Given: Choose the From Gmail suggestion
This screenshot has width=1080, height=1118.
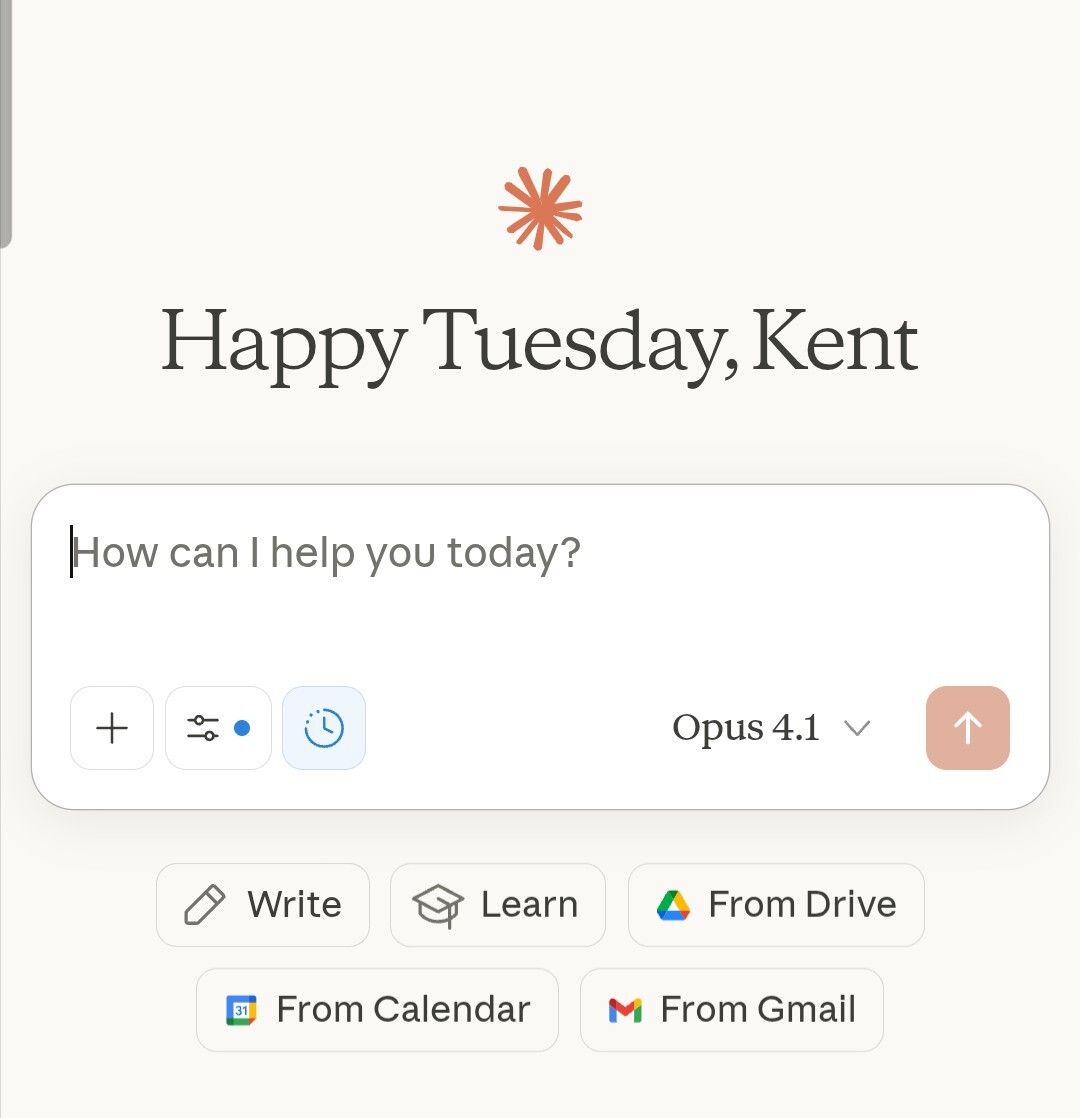Looking at the screenshot, I should coord(732,1010).
